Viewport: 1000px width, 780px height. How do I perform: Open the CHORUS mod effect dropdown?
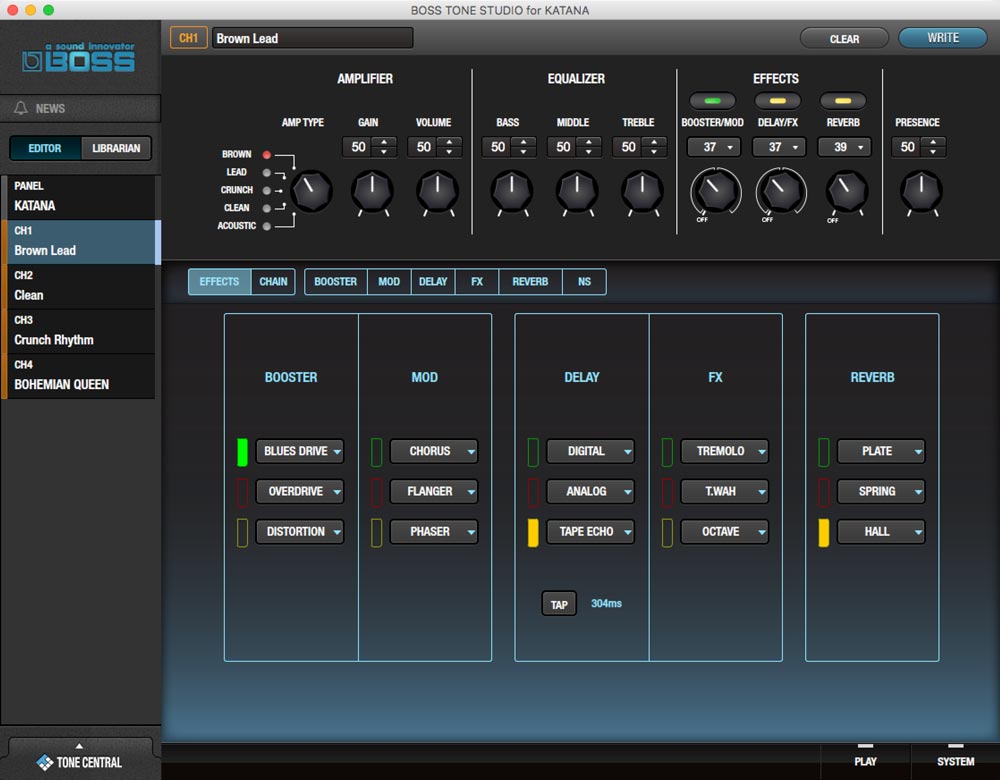coord(433,451)
